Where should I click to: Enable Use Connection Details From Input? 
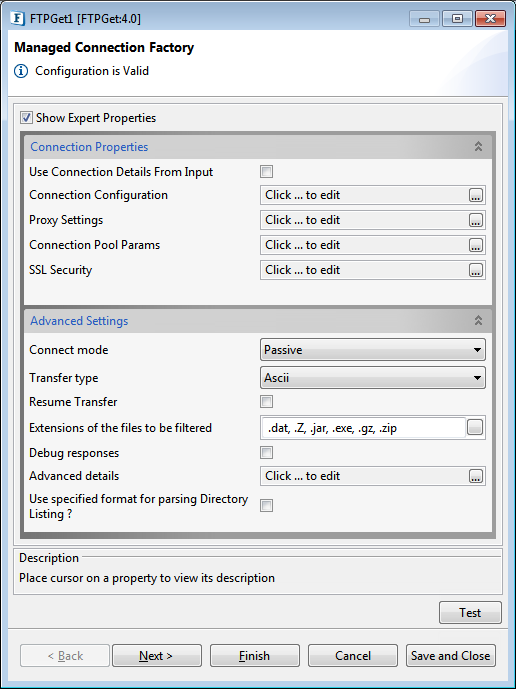point(266,171)
